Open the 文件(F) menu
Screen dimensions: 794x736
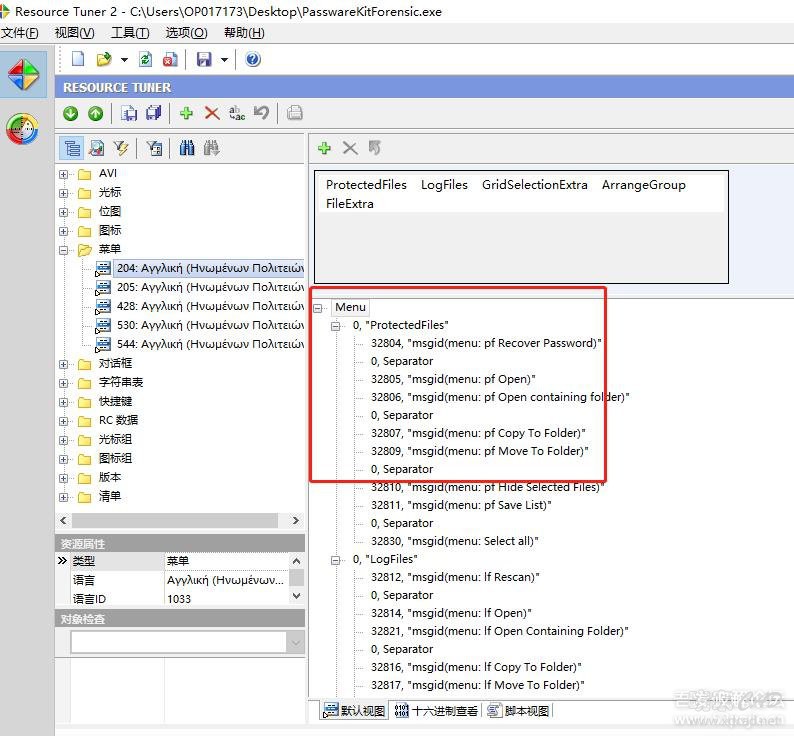click(x=20, y=33)
